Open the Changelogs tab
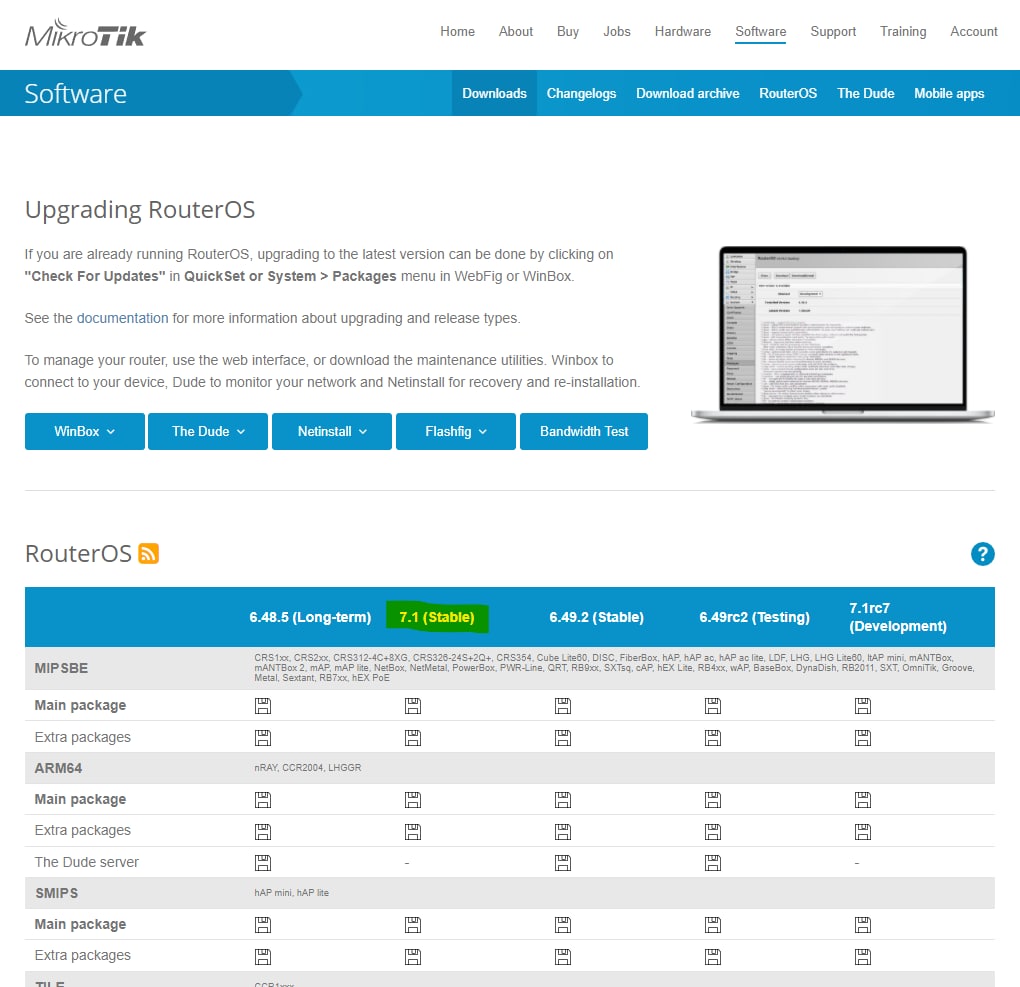 point(581,93)
